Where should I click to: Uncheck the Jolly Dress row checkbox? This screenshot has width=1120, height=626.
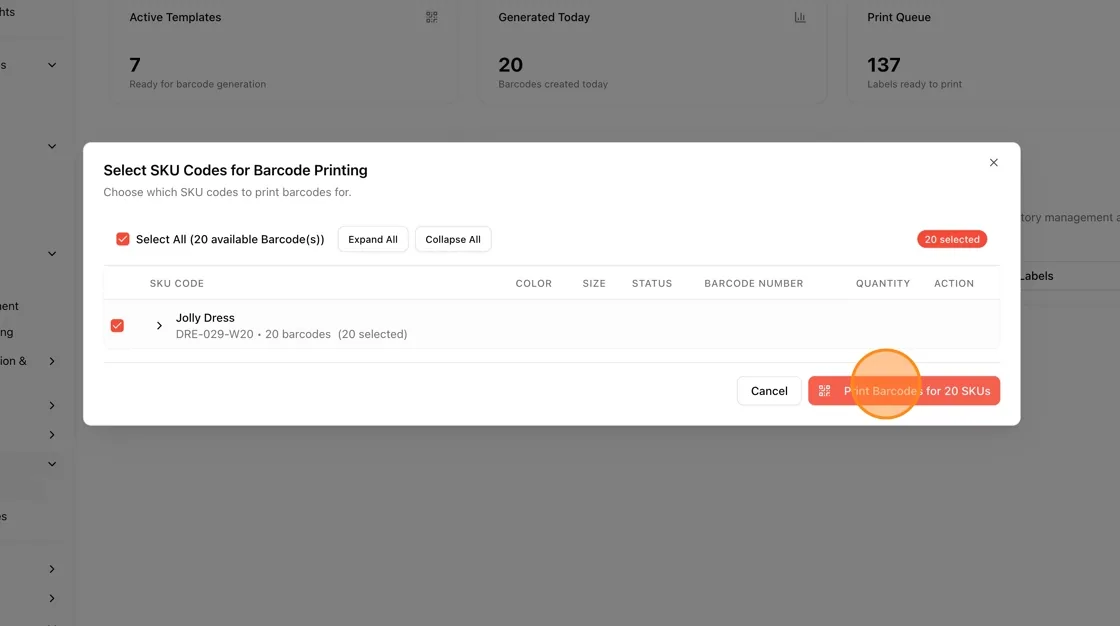(117, 325)
